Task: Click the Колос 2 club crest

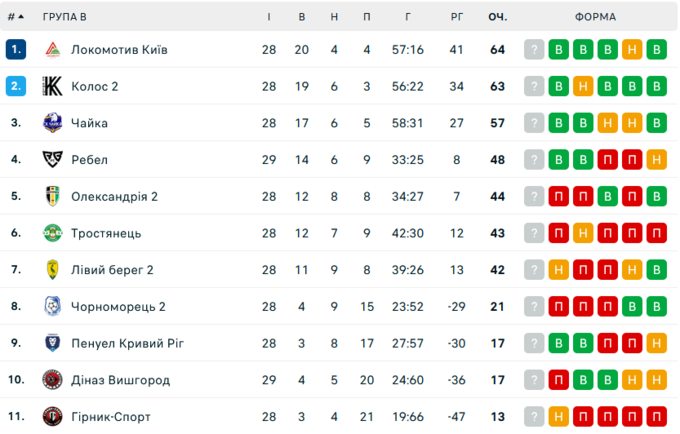Action: [x=52, y=86]
